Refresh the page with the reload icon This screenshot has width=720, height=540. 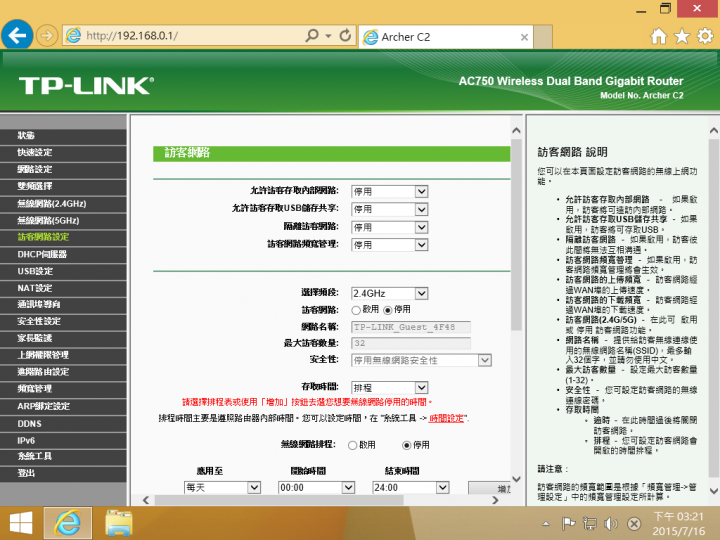(x=345, y=36)
